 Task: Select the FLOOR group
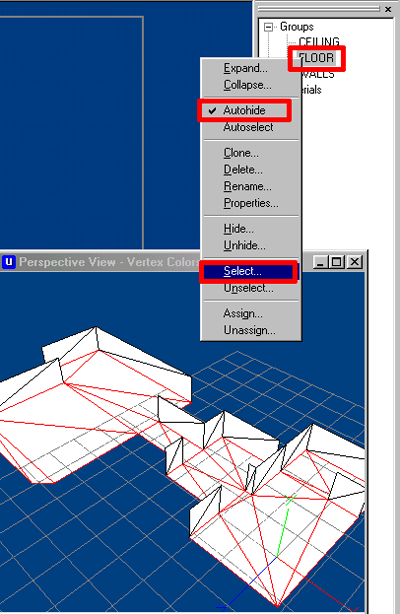(x=316, y=58)
